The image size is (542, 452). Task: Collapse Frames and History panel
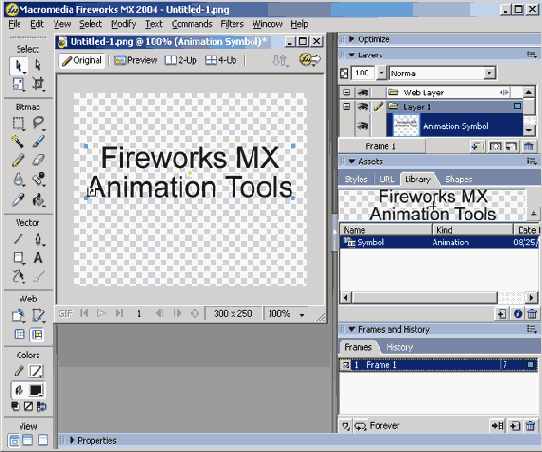tap(352, 329)
